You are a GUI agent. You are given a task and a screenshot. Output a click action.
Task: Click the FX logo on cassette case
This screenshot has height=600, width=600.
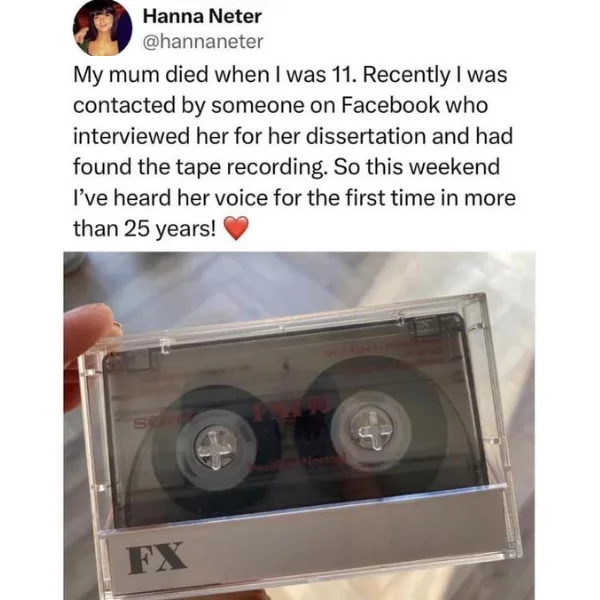pyautogui.click(x=157, y=558)
